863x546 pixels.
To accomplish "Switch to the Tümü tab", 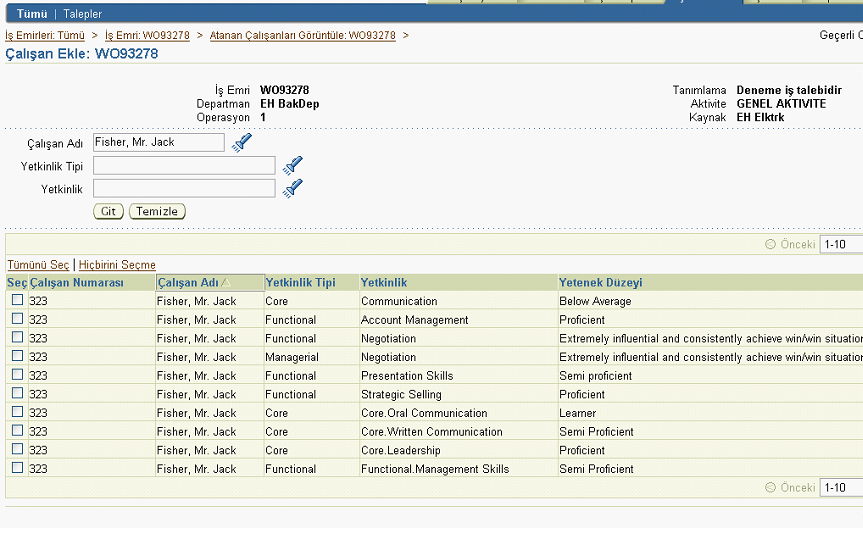I will tap(32, 14).
